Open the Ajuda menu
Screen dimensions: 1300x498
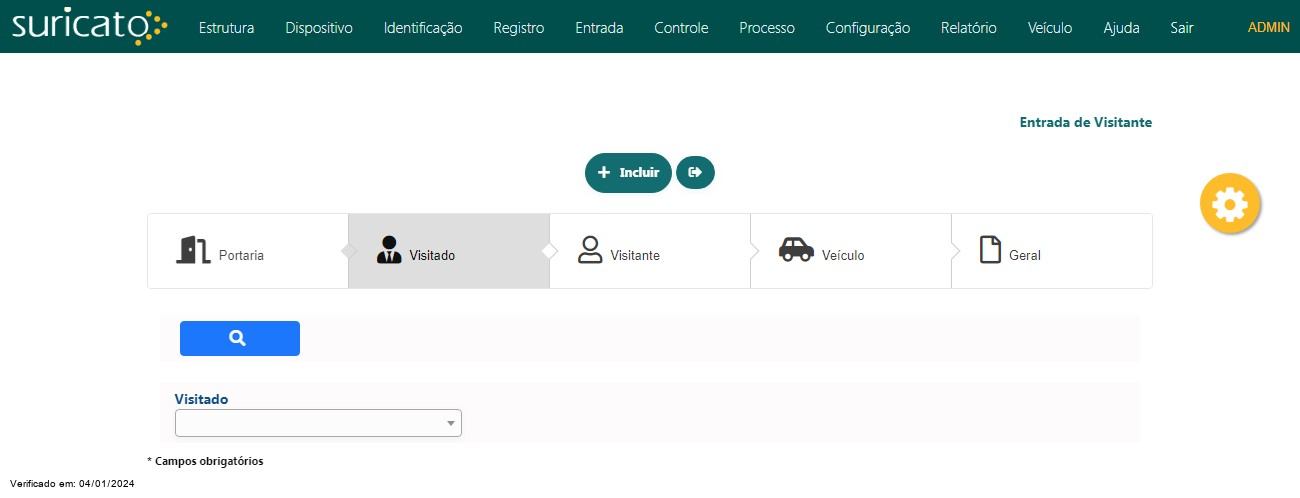coord(1121,28)
